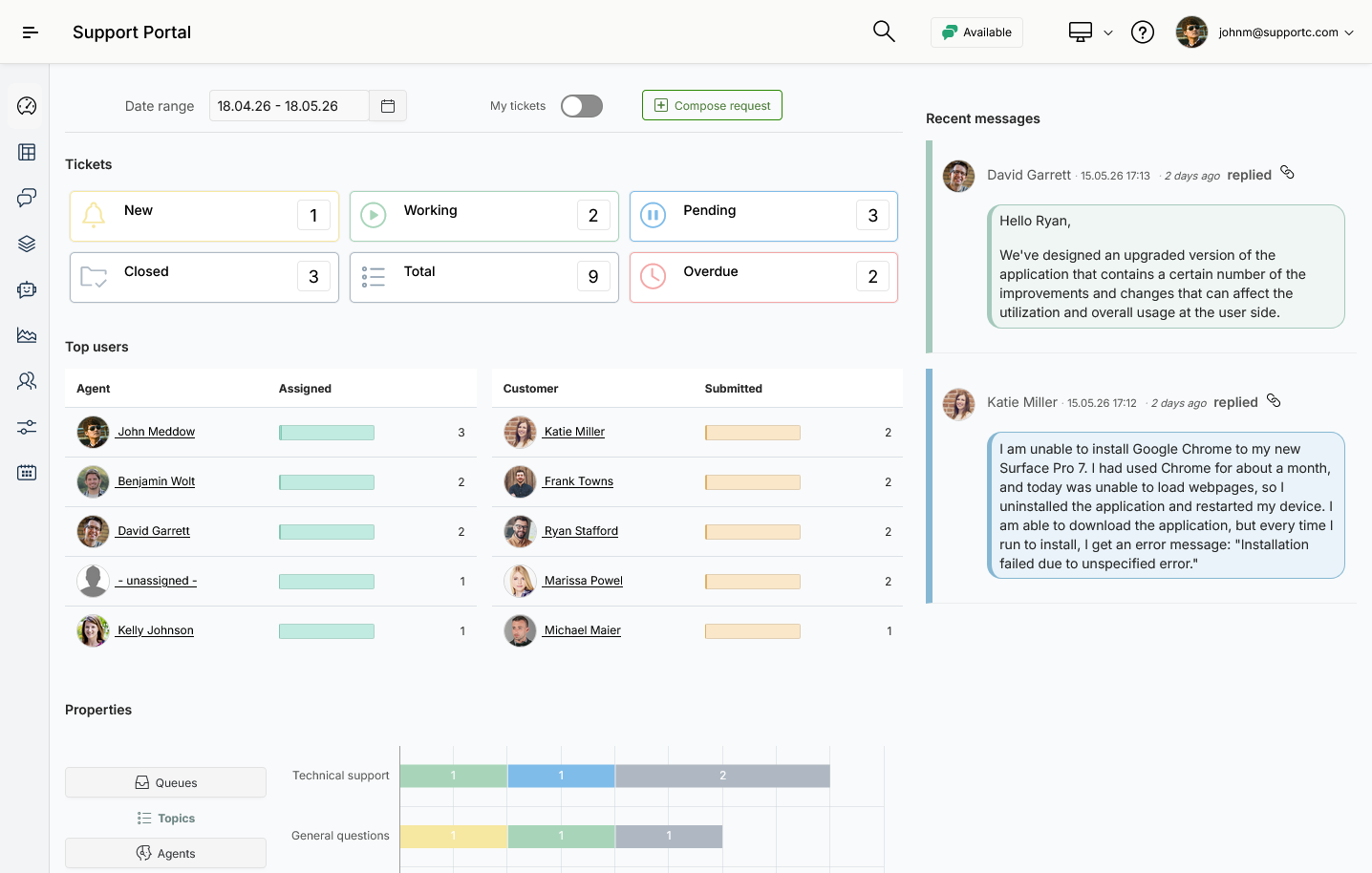
Task: Click the search magnifier icon
Action: 884,32
